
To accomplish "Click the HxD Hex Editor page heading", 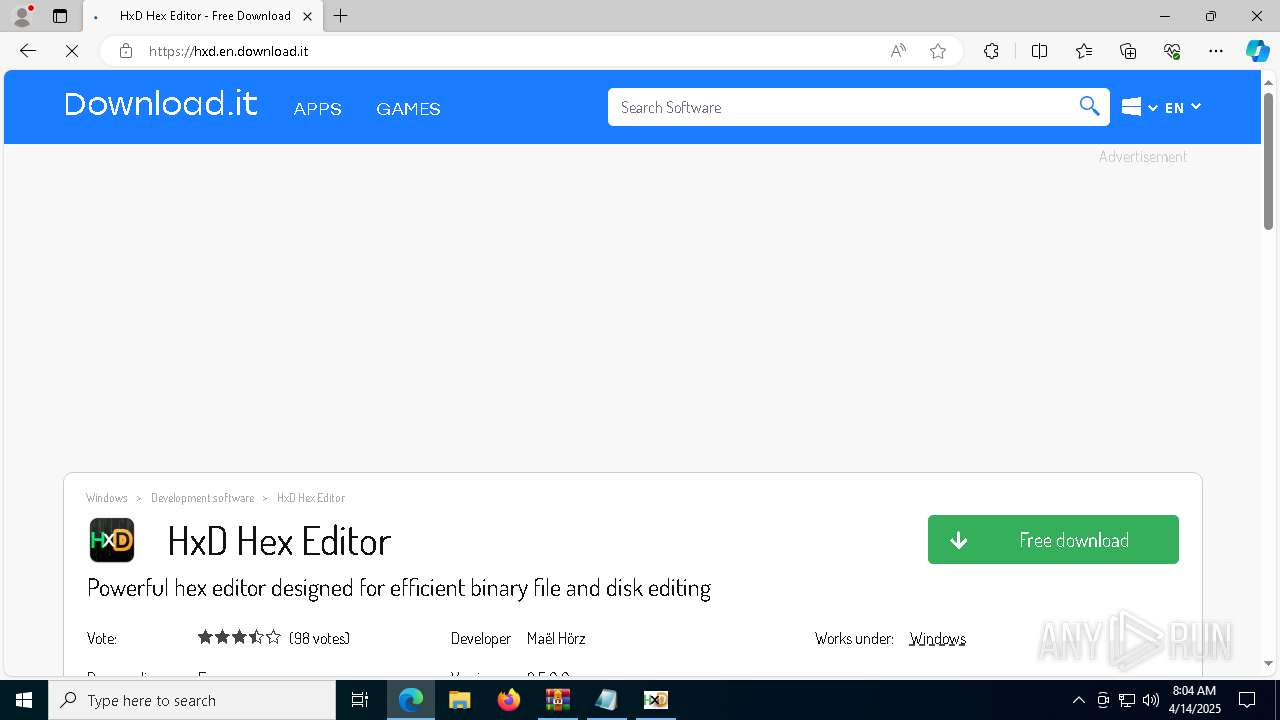I will tap(279, 541).
